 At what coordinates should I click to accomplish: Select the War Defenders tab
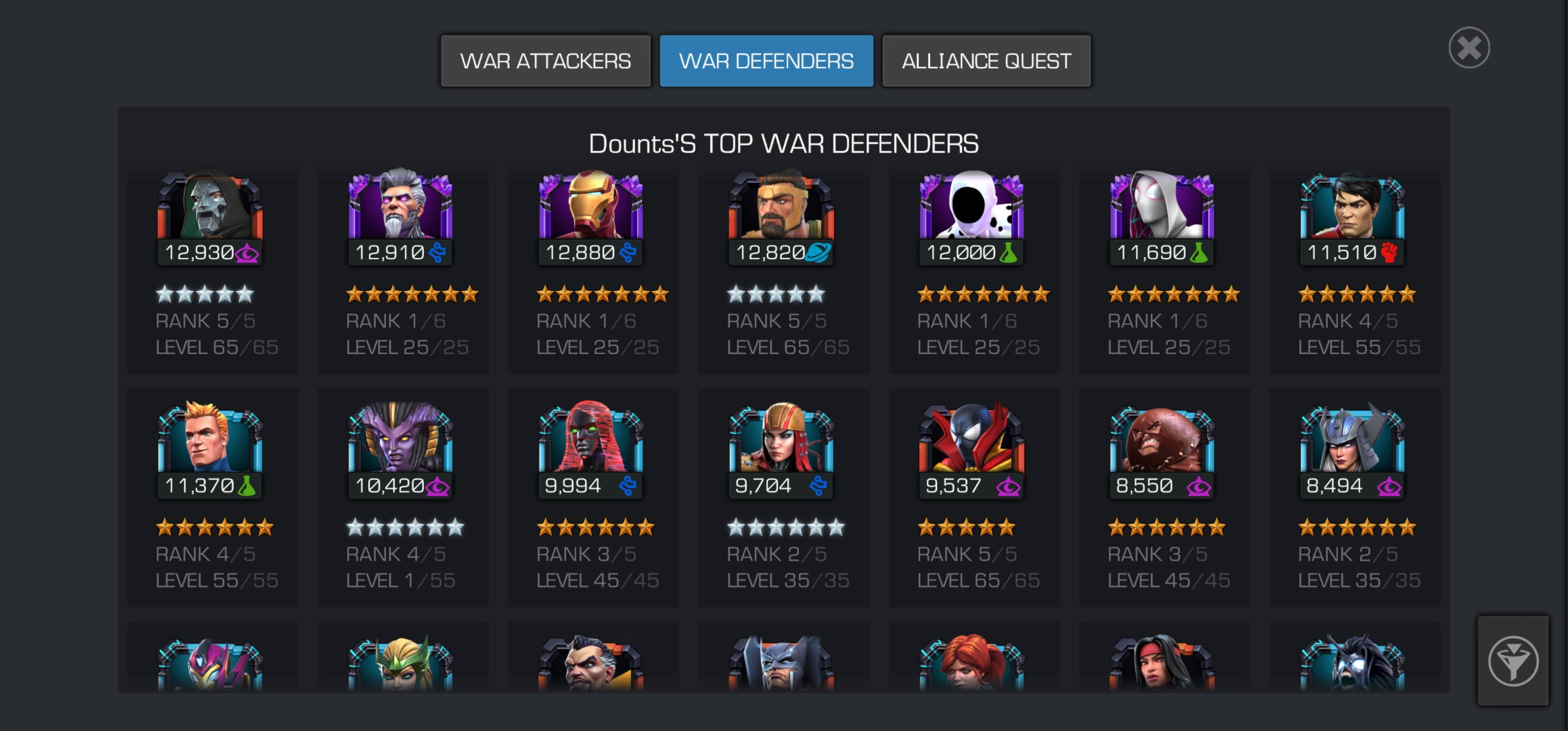click(766, 61)
